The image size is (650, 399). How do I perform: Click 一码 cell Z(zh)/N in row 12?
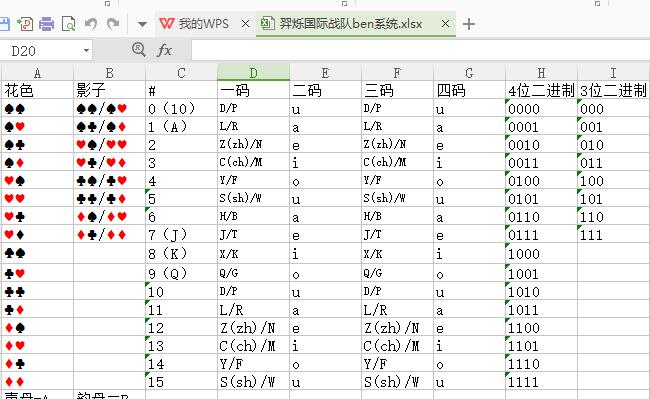[x=253, y=327]
